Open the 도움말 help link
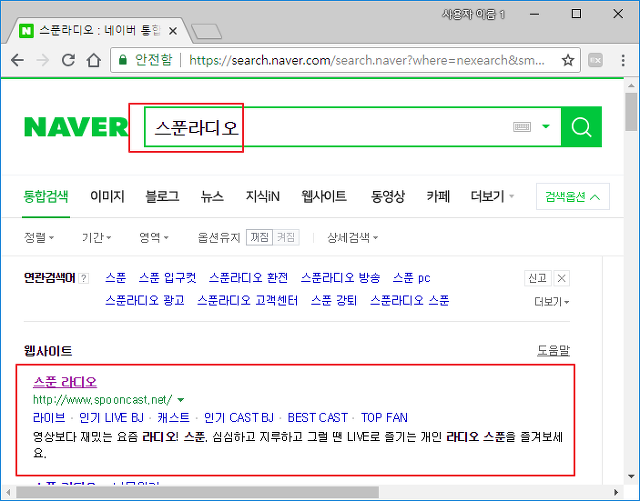640x501 pixels. coord(553,350)
